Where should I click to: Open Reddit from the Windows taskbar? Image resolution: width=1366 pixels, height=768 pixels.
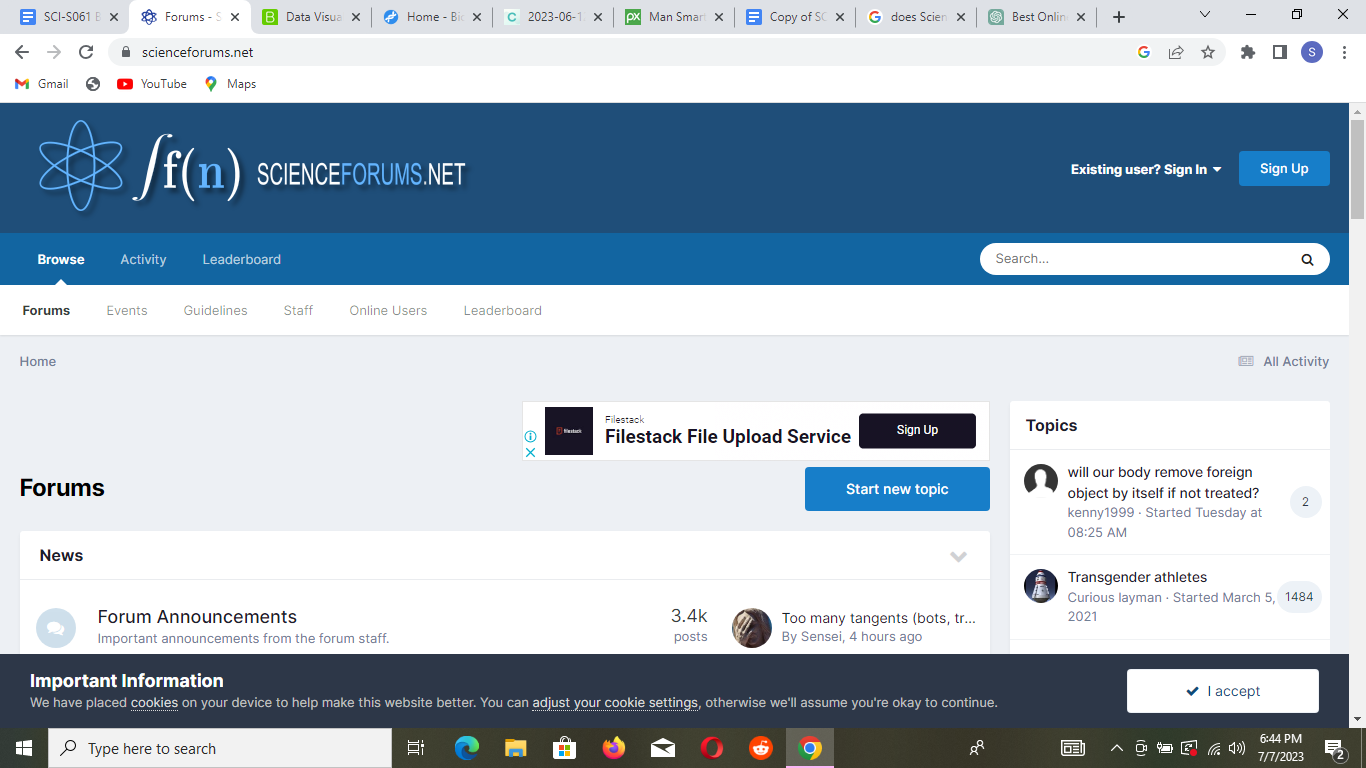pos(760,748)
